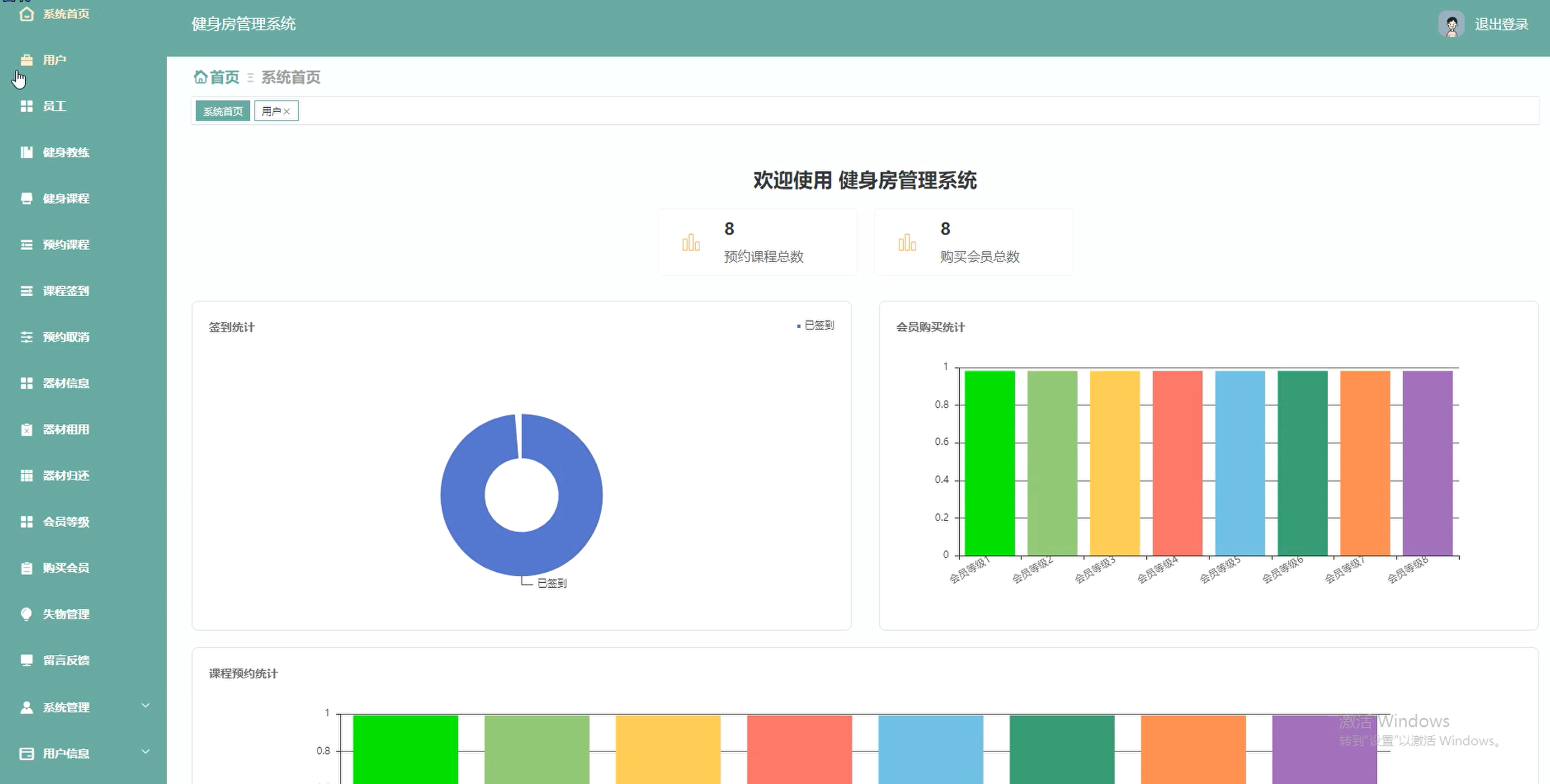Click the 会员等级7 orange bar
Image resolution: width=1550 pixels, height=784 pixels.
click(x=1365, y=463)
